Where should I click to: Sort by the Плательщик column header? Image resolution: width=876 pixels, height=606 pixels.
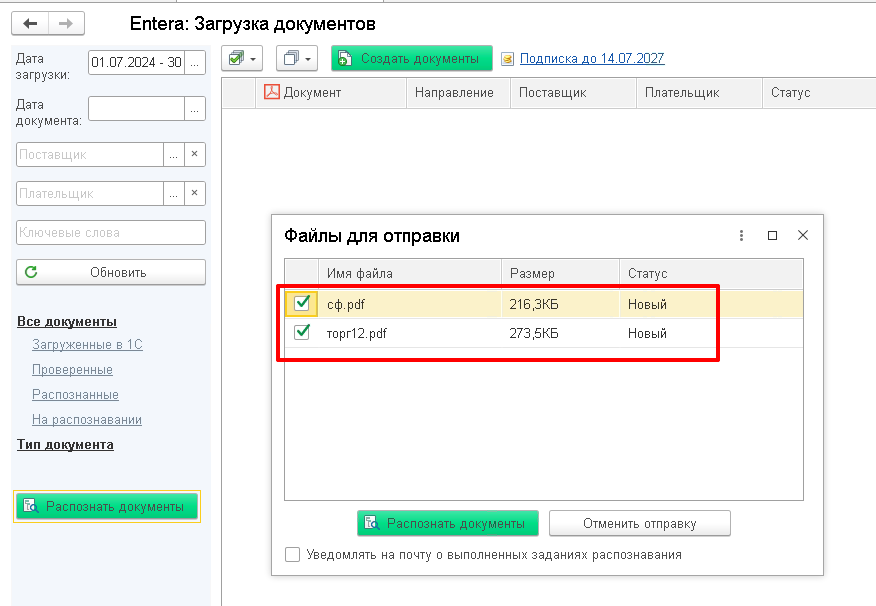699,93
